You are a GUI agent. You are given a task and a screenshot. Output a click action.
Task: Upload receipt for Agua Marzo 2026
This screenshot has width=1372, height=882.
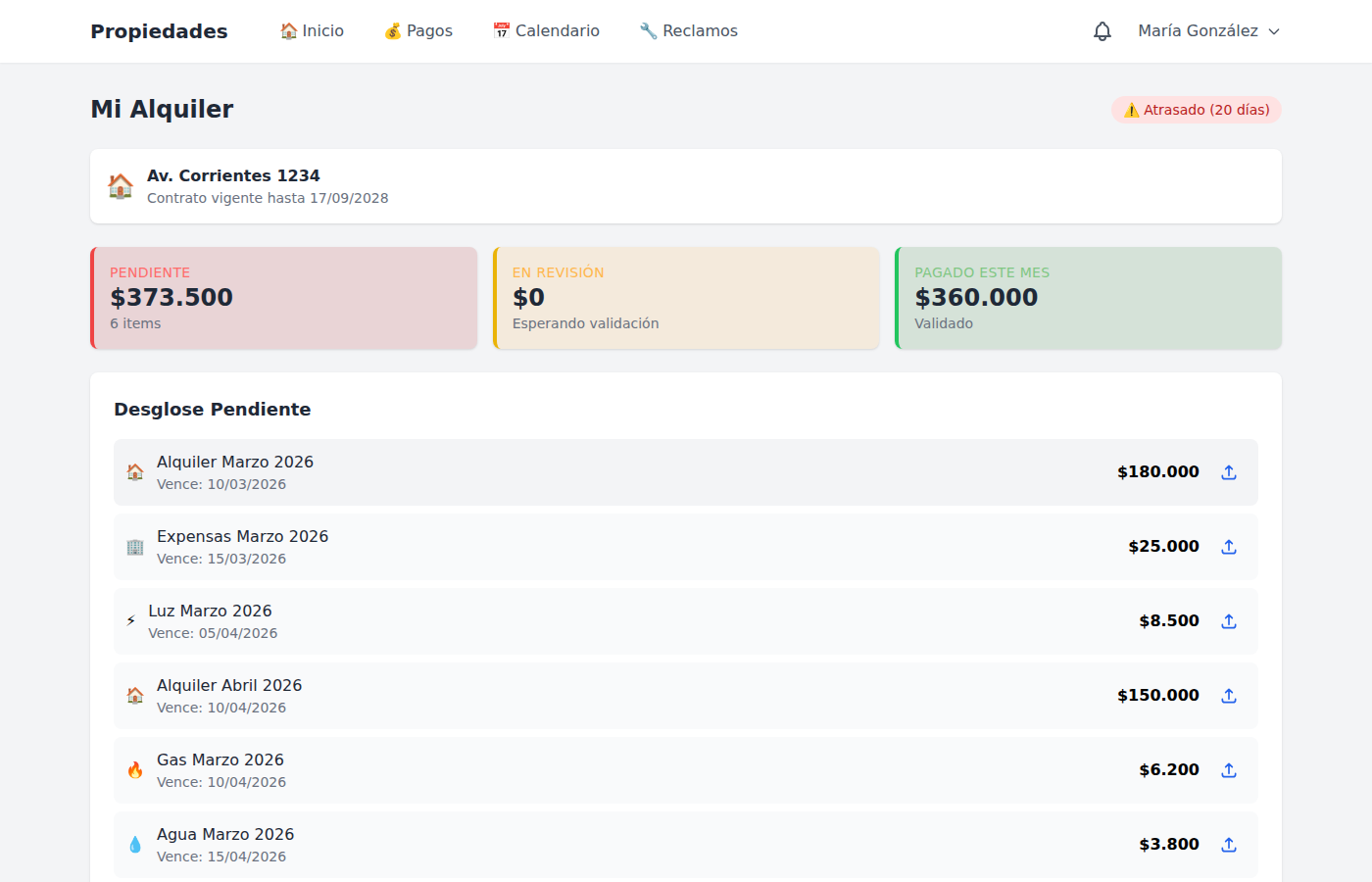point(1228,845)
